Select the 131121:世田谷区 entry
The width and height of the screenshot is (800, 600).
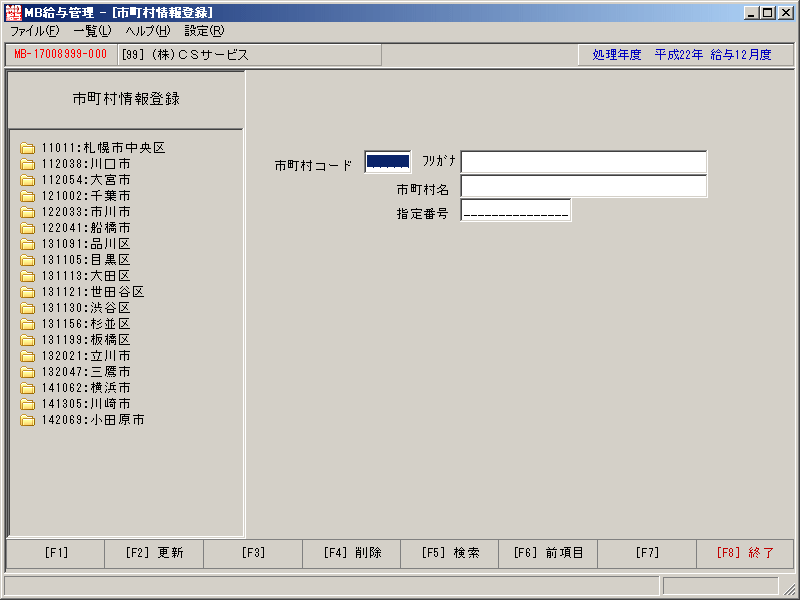click(x=93, y=292)
